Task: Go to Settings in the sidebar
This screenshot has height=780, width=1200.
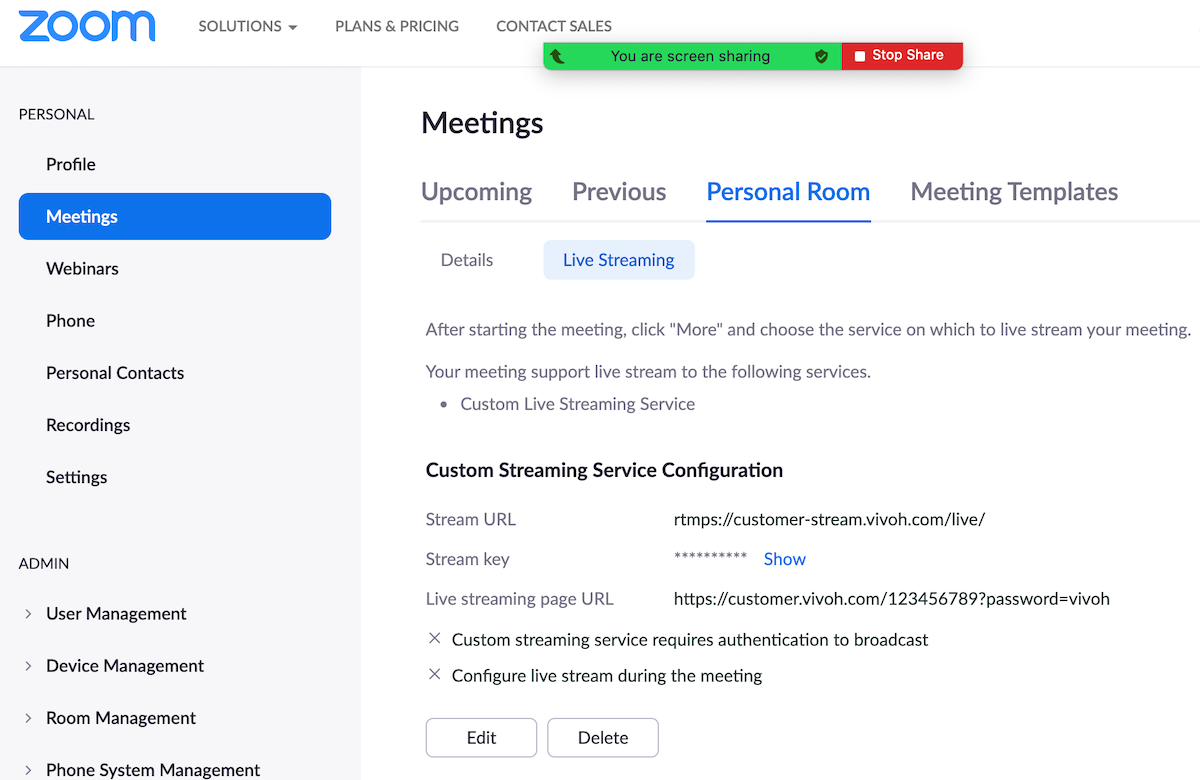Action: tap(76, 477)
